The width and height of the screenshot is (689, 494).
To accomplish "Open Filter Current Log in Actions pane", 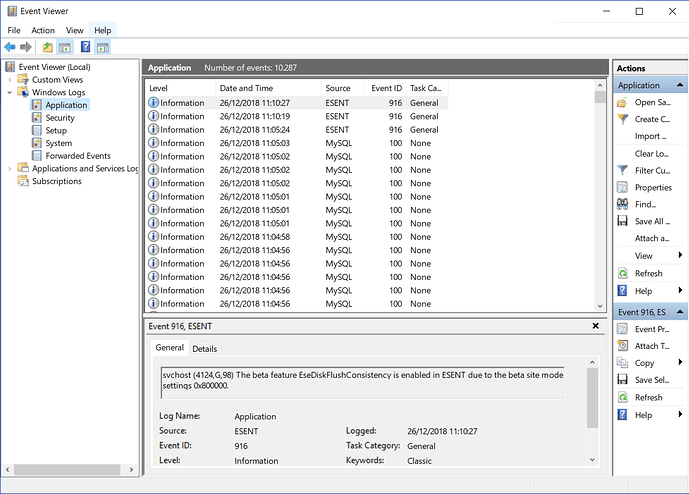I will [652, 170].
